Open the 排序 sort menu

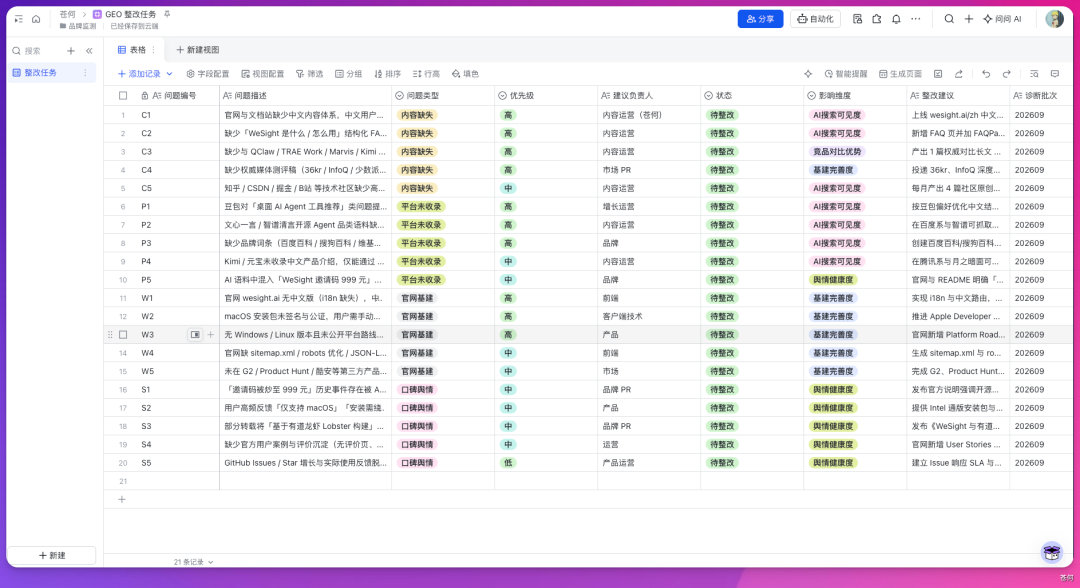tap(388, 74)
